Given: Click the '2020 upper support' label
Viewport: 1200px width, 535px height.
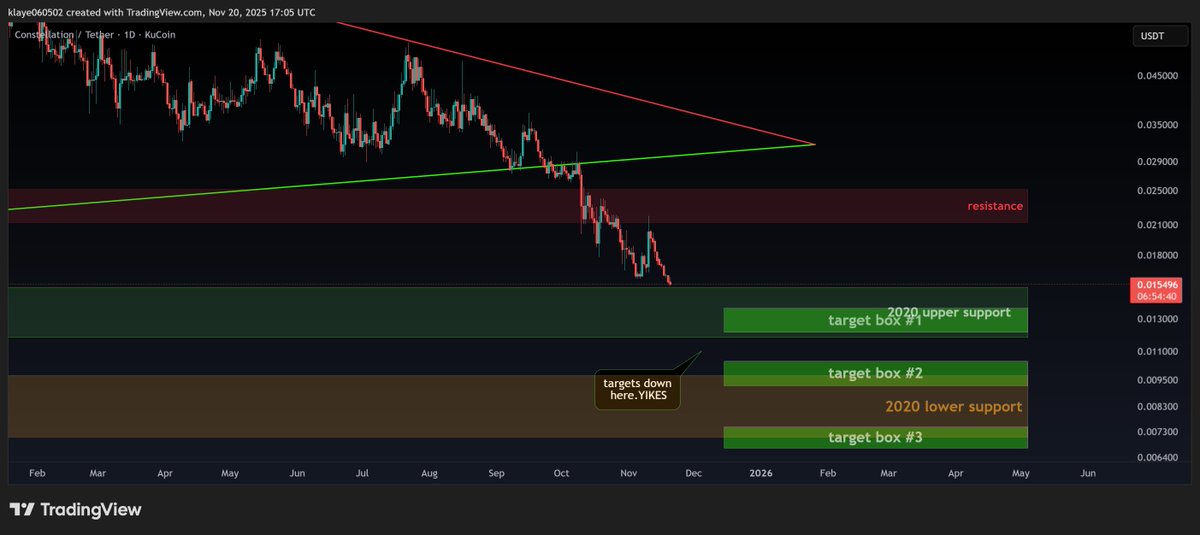Looking at the screenshot, I should [x=949, y=312].
